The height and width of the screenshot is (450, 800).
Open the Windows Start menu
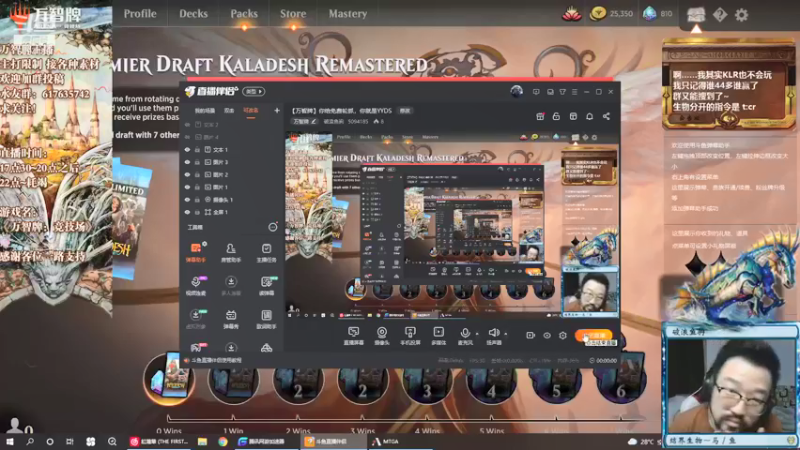click(x=10, y=441)
